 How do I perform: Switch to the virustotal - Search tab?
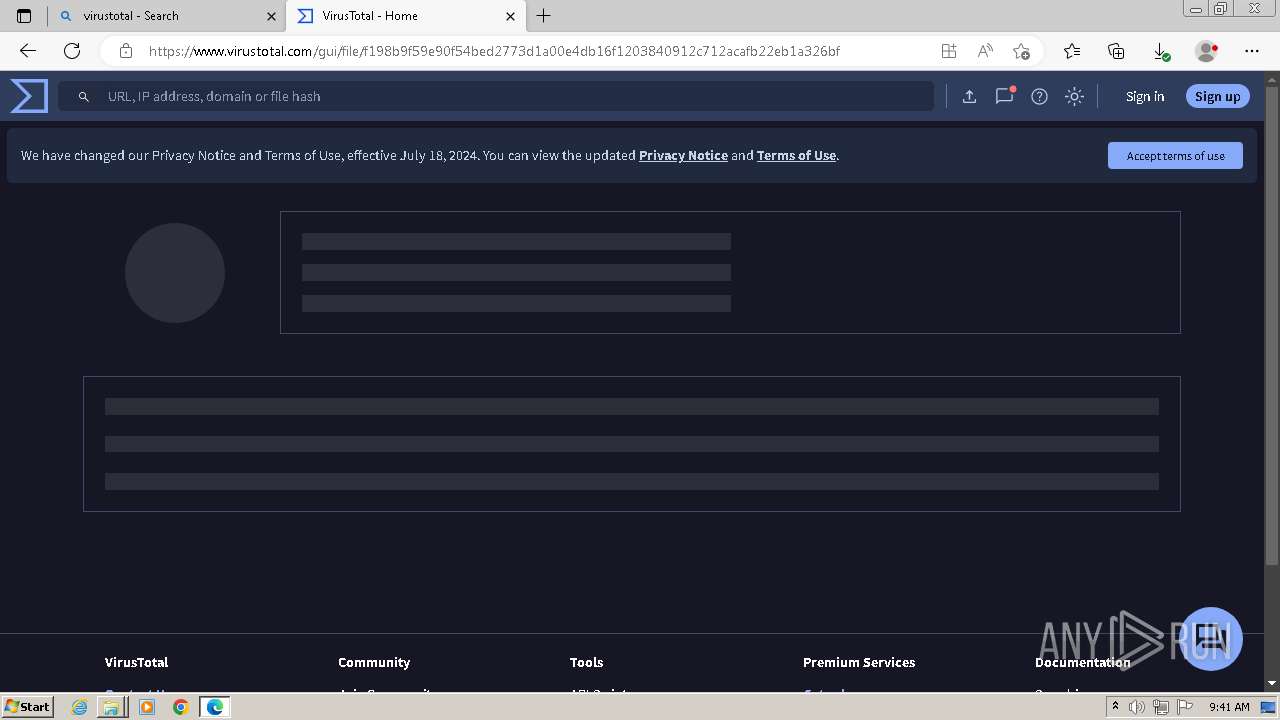165,16
